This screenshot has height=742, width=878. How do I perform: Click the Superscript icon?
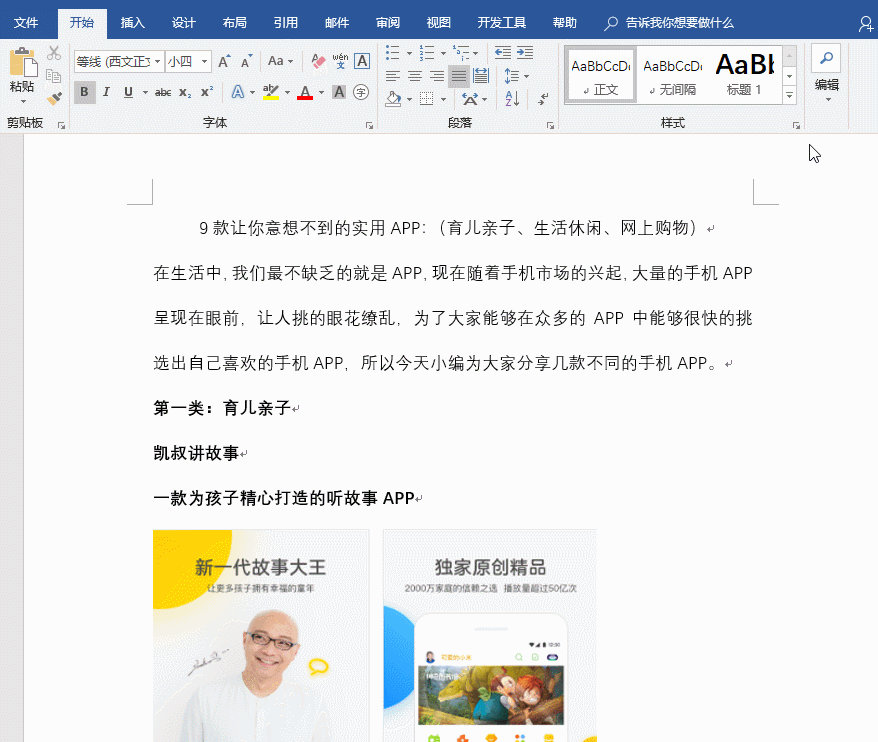pos(207,93)
